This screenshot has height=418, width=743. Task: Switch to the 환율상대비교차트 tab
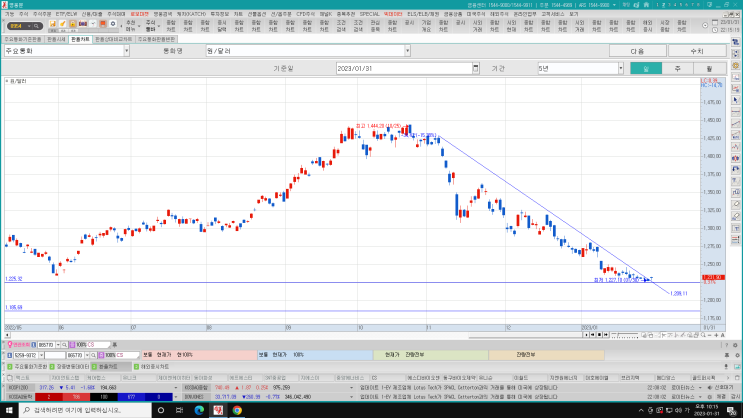pos(113,39)
